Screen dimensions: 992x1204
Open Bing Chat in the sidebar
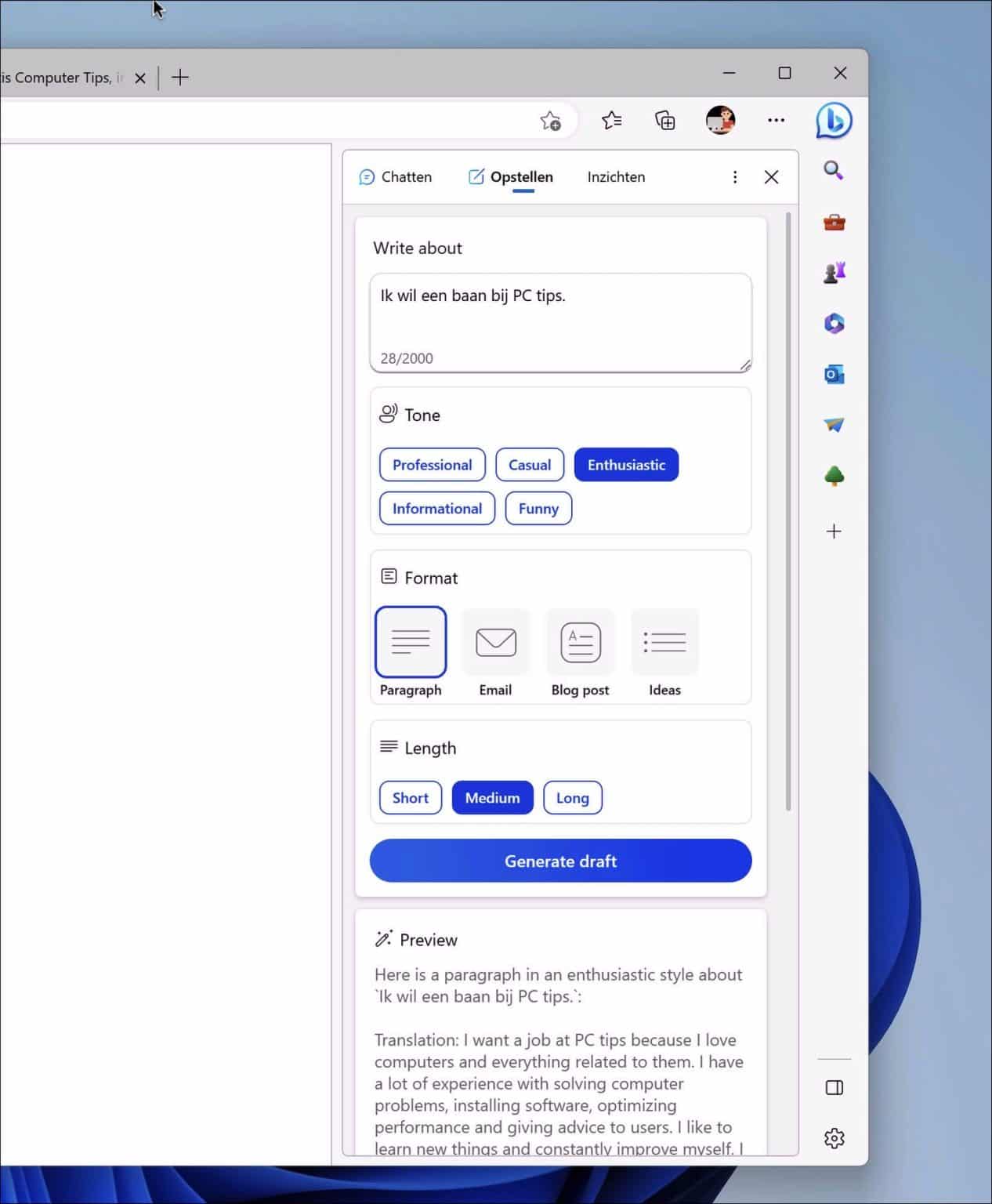pos(834,120)
